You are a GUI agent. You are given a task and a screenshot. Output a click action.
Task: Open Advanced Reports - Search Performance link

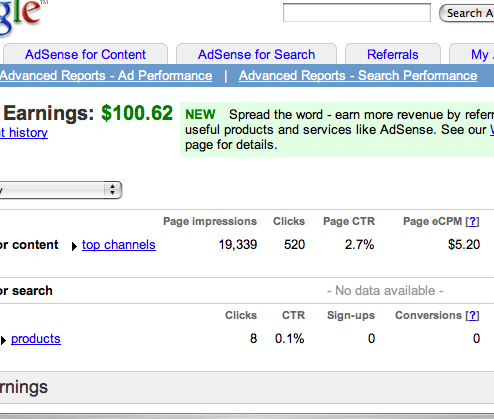click(358, 76)
